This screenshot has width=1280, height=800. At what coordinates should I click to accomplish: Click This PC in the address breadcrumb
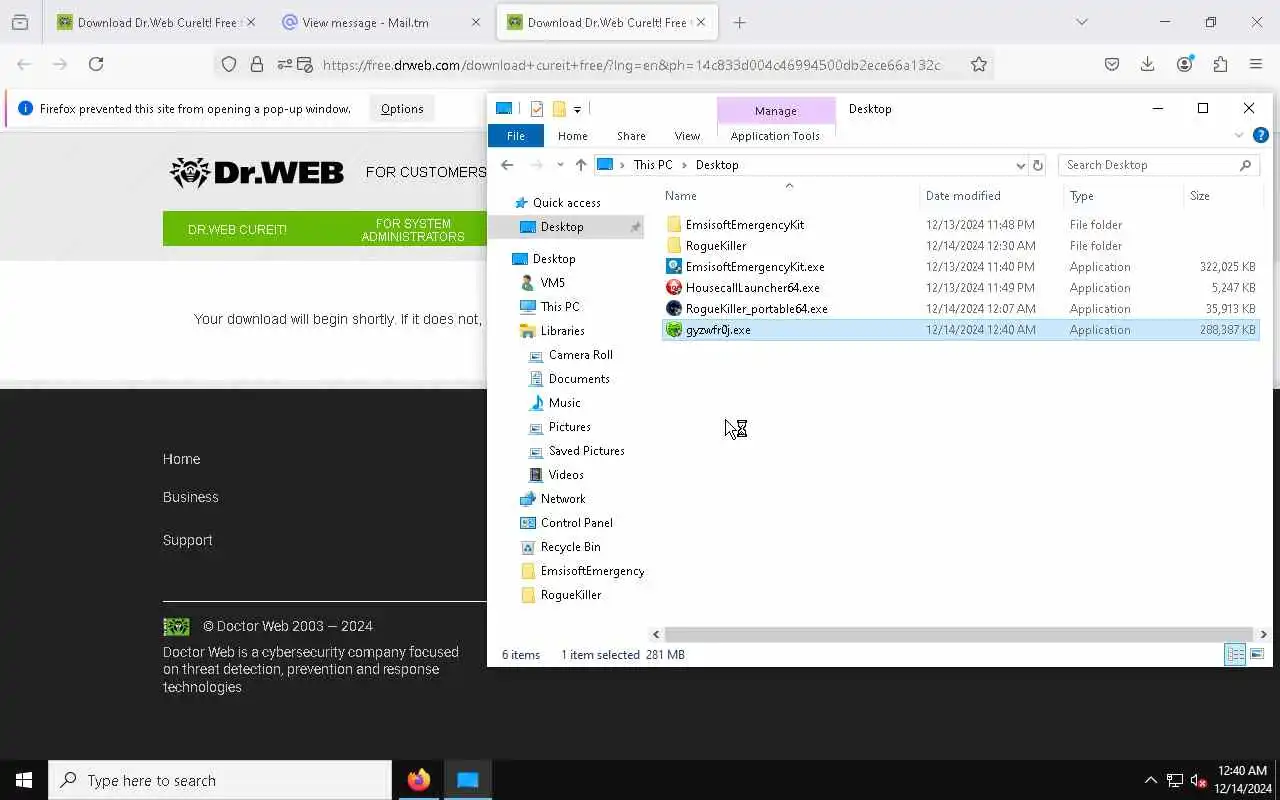pyautogui.click(x=653, y=165)
